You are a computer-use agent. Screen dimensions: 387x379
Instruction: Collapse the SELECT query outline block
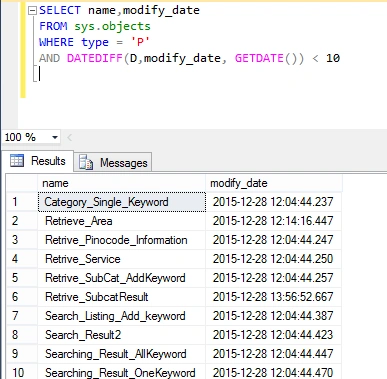pyautogui.click(x=32, y=11)
